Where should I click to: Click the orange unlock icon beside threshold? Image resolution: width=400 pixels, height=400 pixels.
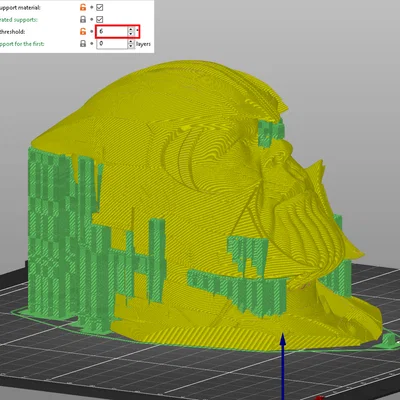[x=83, y=32]
